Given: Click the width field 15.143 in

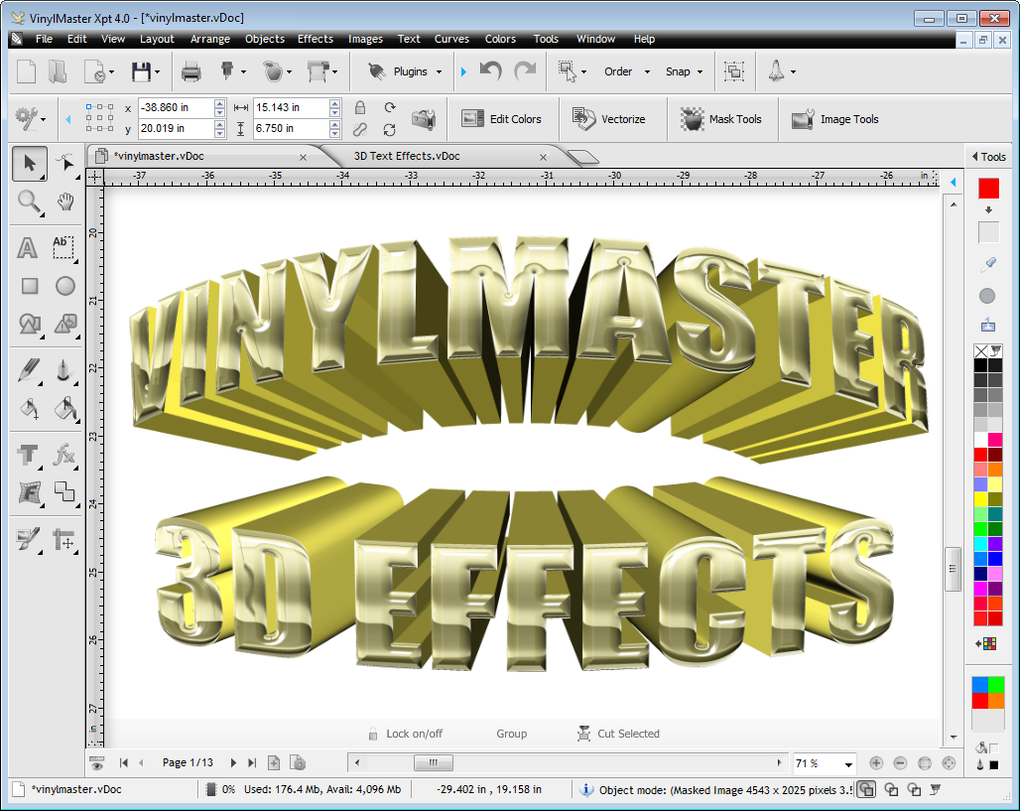Looking at the screenshot, I should click(291, 107).
